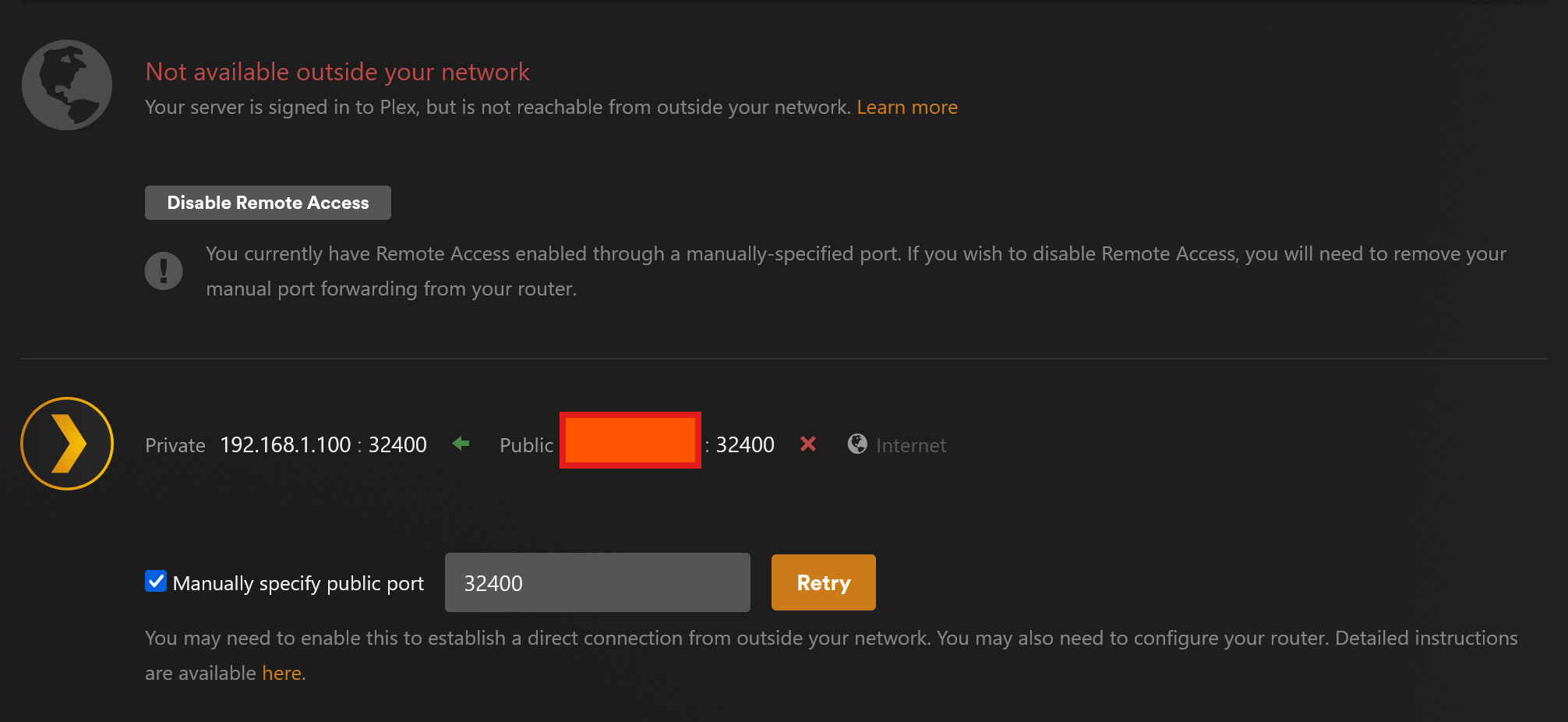Click the Internet label text
This screenshot has width=1568, height=722.
click(x=911, y=445)
